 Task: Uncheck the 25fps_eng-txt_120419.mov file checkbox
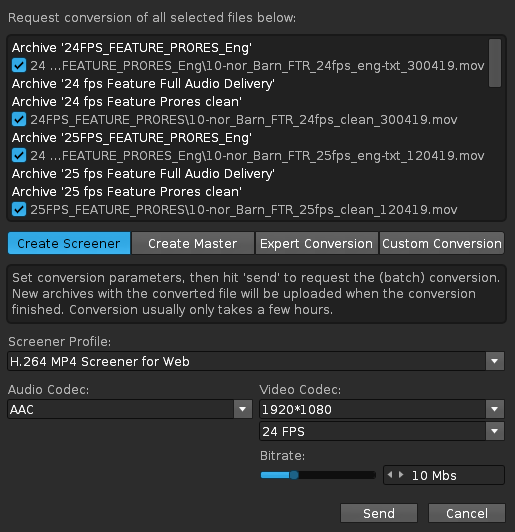[19, 155]
